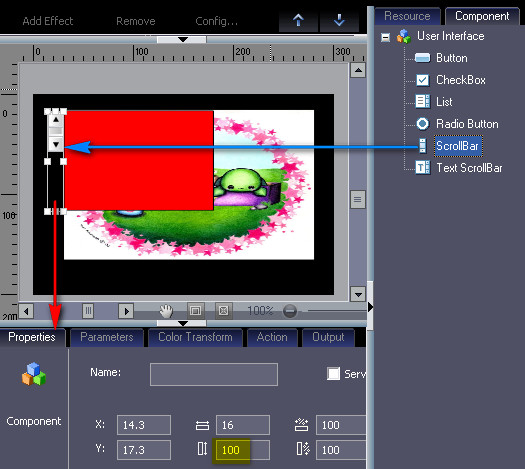
Task: Click the Name input field
Action: click(x=214, y=374)
